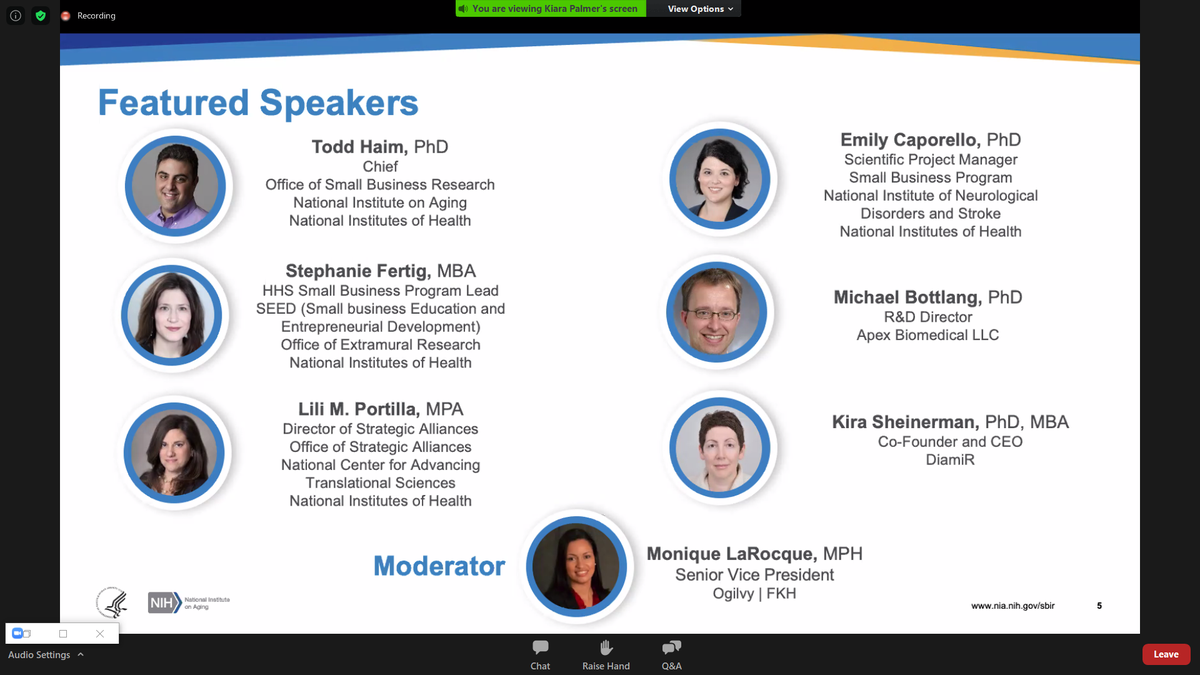Click Kira Sheinerman's speaker photo

coord(720,446)
